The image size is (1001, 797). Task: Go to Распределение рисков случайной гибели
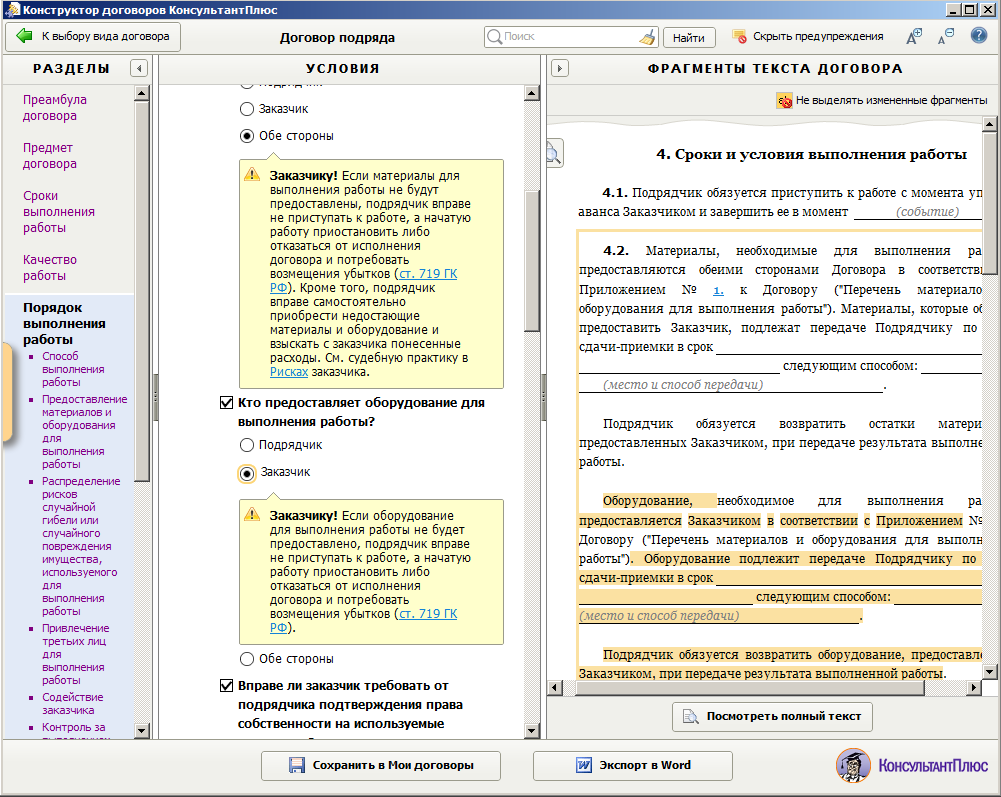click(x=80, y=546)
